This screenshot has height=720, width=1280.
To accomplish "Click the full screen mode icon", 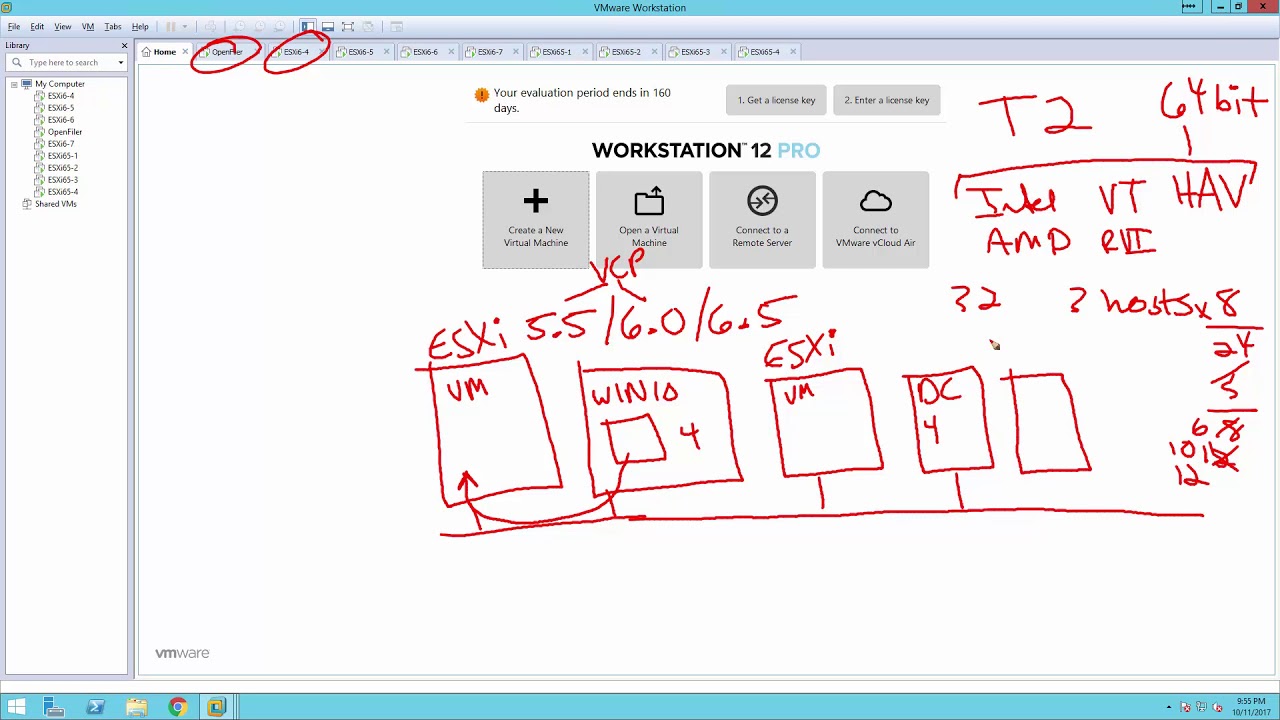I will click(348, 27).
